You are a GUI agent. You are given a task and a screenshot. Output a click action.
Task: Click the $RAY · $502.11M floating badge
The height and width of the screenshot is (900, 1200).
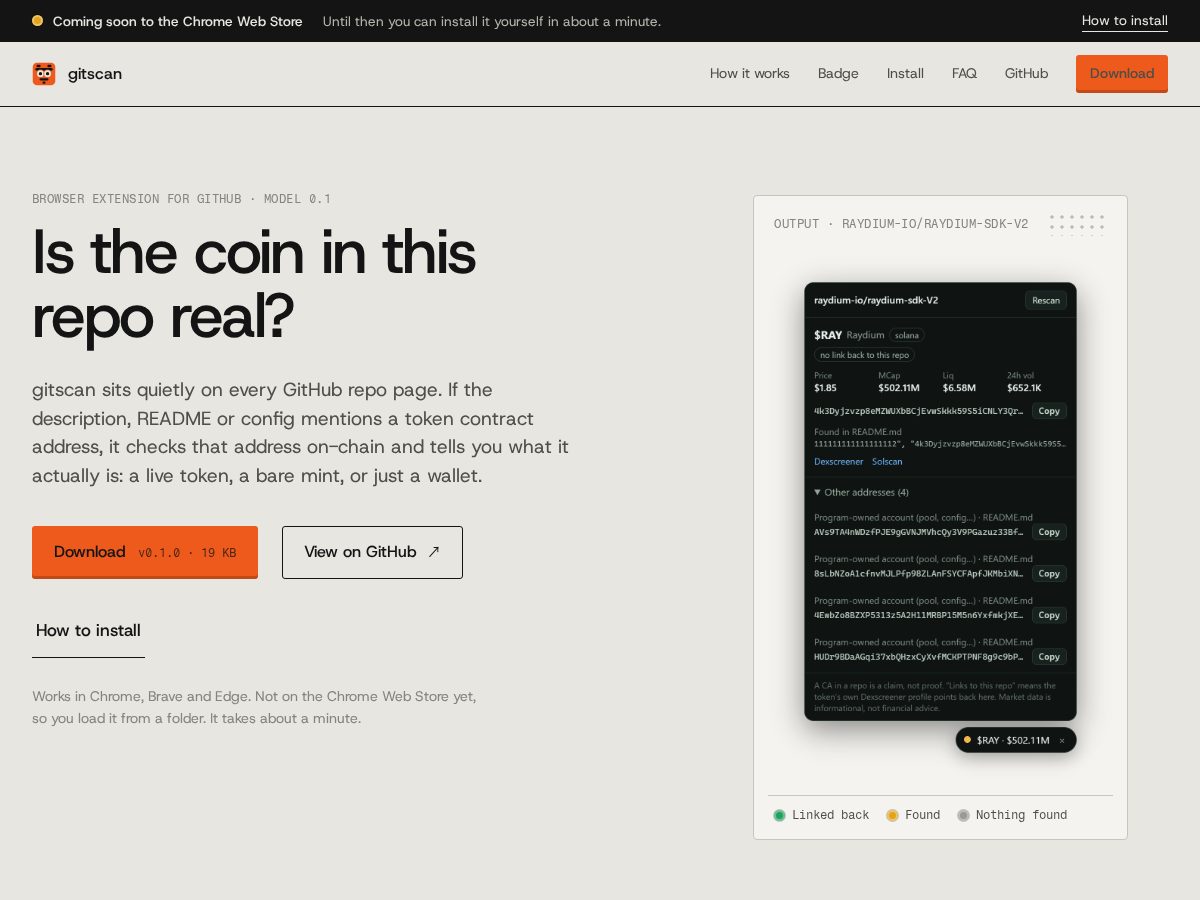[1015, 740]
